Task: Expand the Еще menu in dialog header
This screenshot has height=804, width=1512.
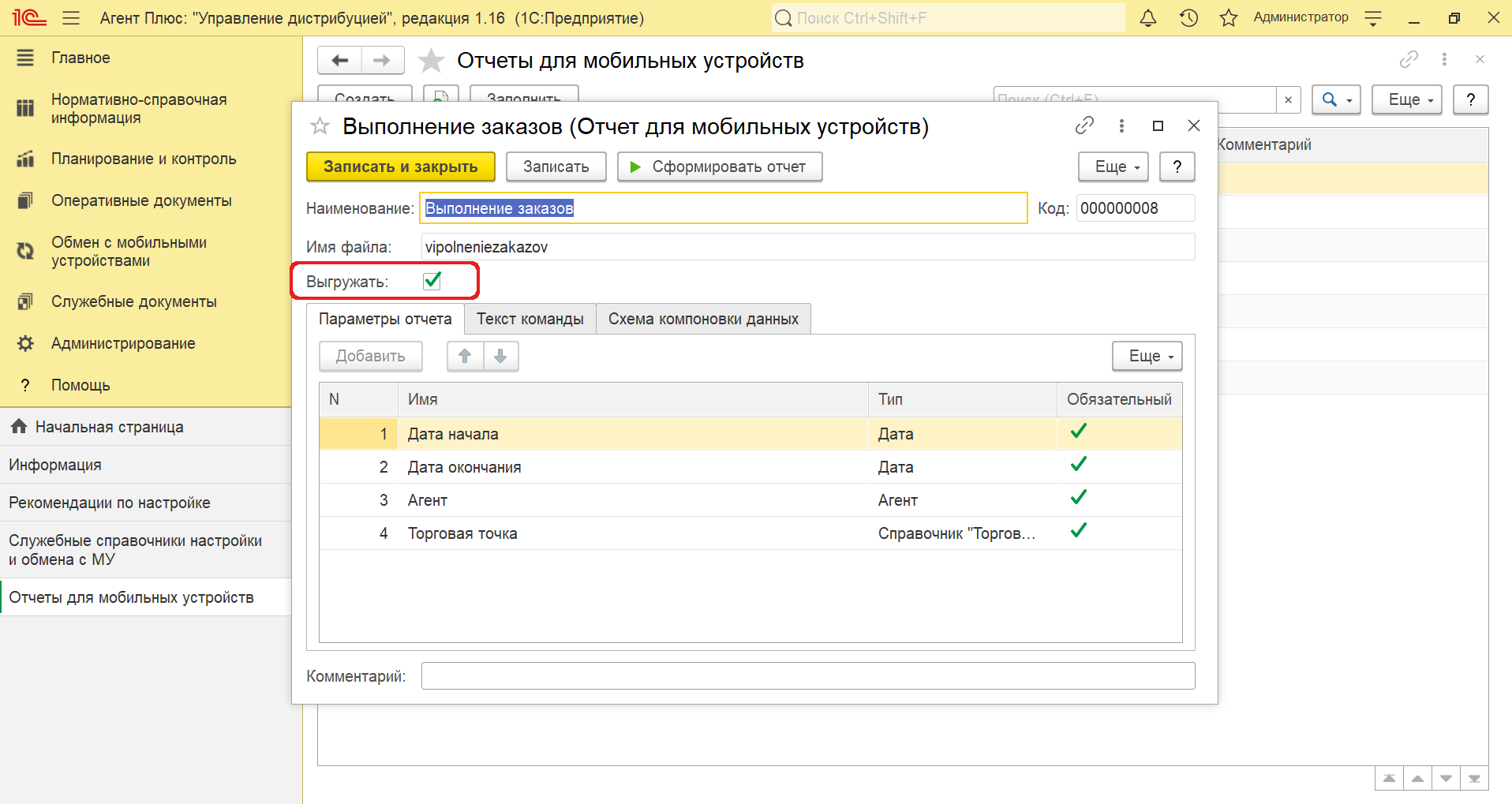Action: 1117,166
